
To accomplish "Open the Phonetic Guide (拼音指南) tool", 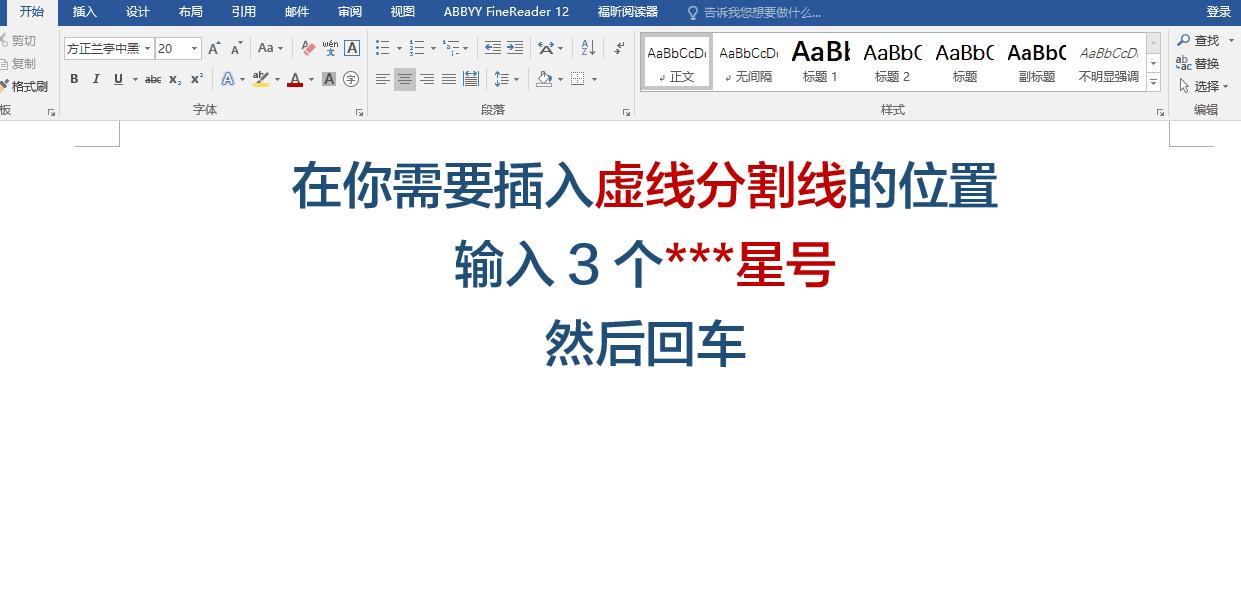I will point(330,47).
